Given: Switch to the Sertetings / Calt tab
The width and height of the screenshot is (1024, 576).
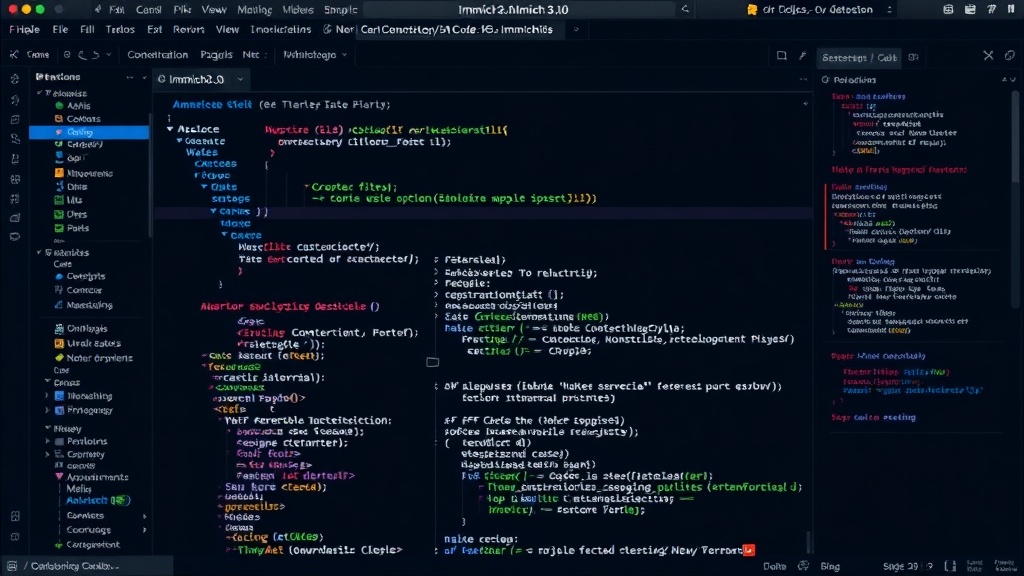Looking at the screenshot, I should tap(859, 57).
